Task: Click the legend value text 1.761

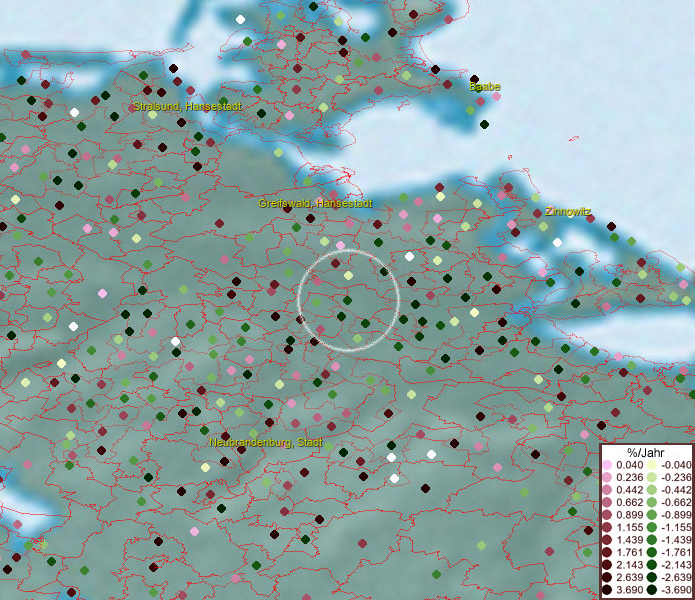Action: pos(629,553)
